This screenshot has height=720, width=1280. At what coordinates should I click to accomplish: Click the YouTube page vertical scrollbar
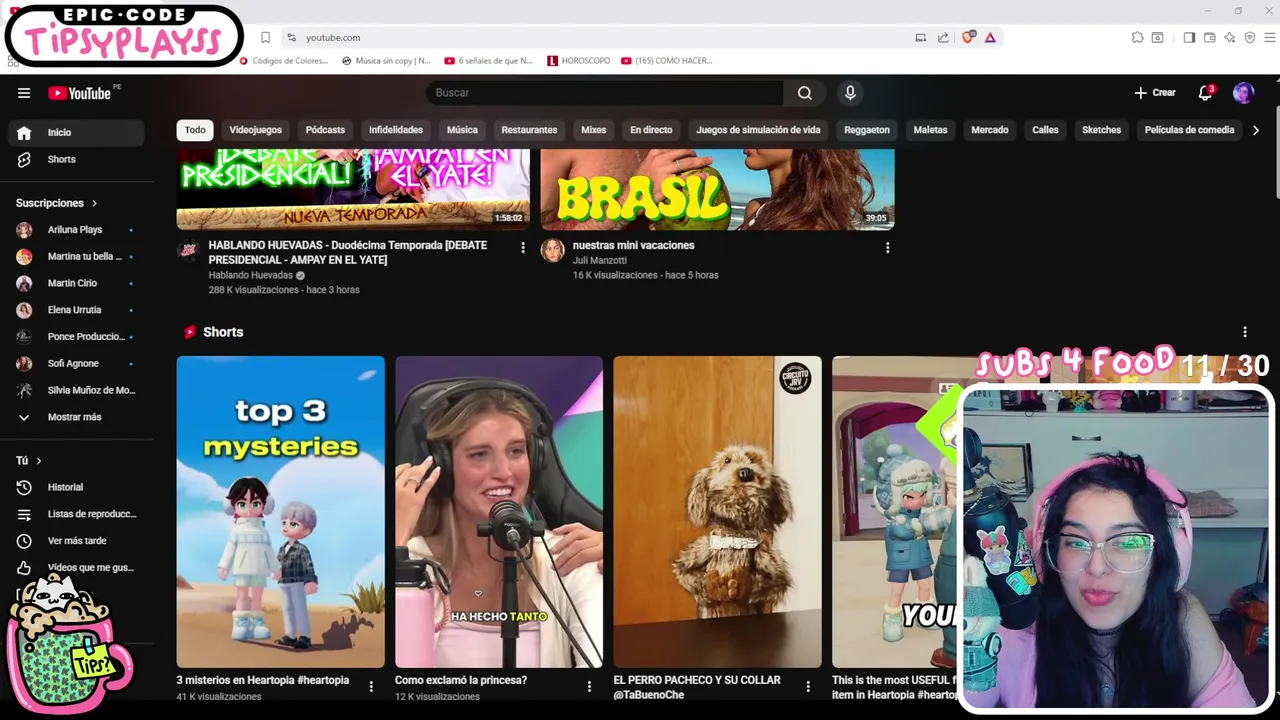tap(1276, 150)
